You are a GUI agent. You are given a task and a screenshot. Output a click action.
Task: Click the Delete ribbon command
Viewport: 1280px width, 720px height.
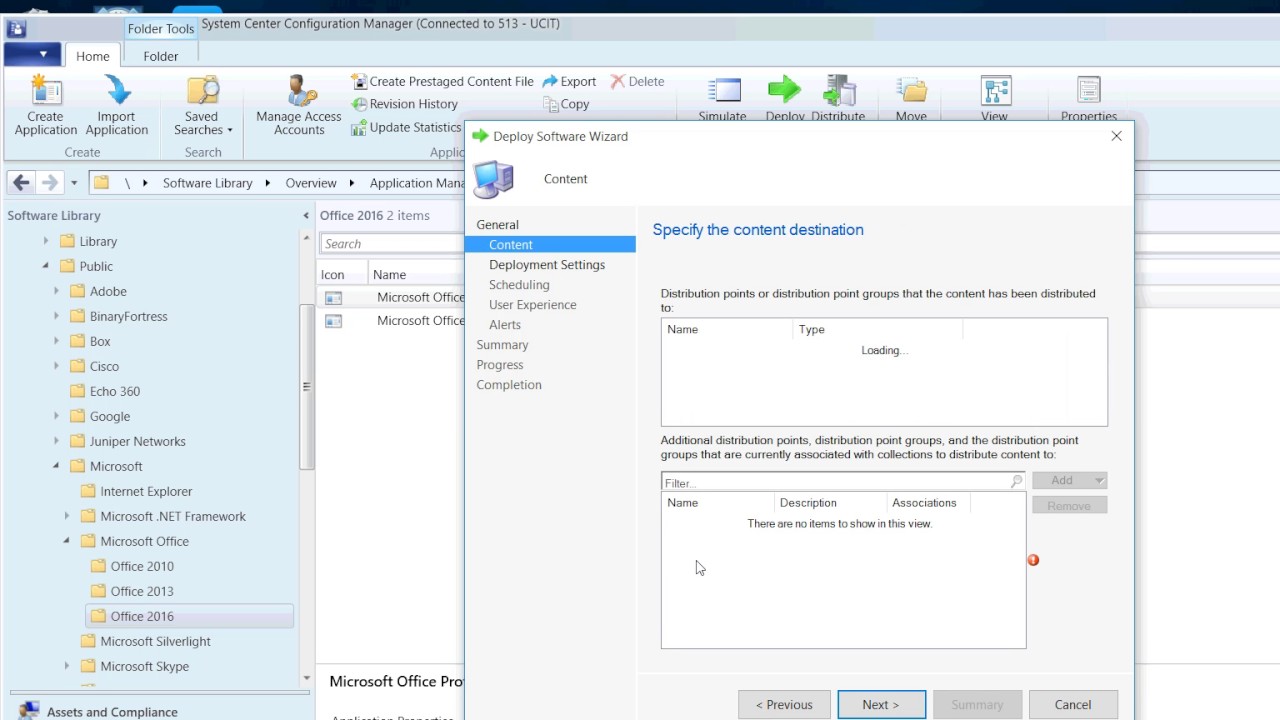(637, 81)
